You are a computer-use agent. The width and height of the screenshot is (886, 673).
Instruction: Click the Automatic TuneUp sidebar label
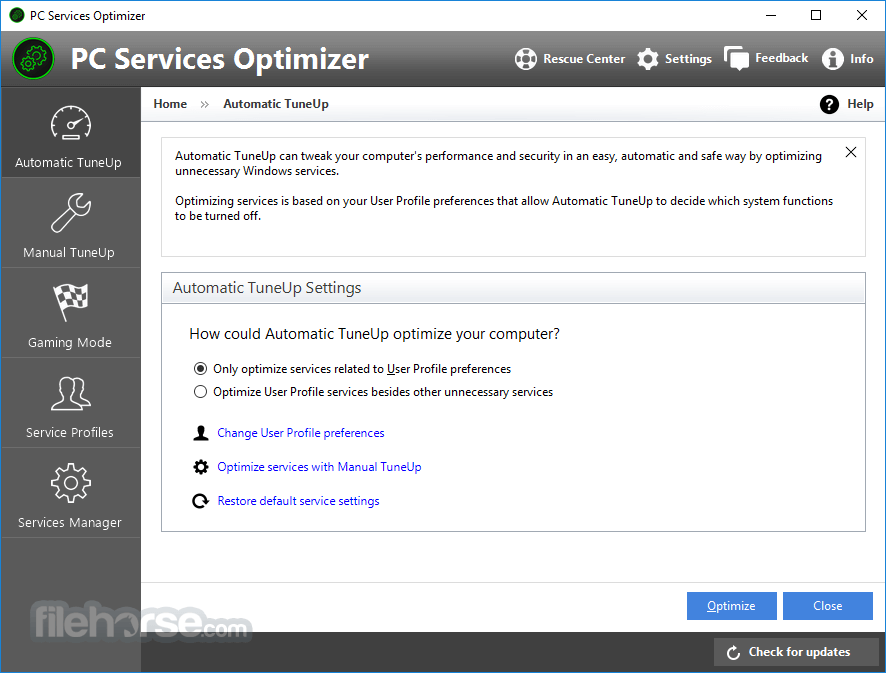(68, 163)
